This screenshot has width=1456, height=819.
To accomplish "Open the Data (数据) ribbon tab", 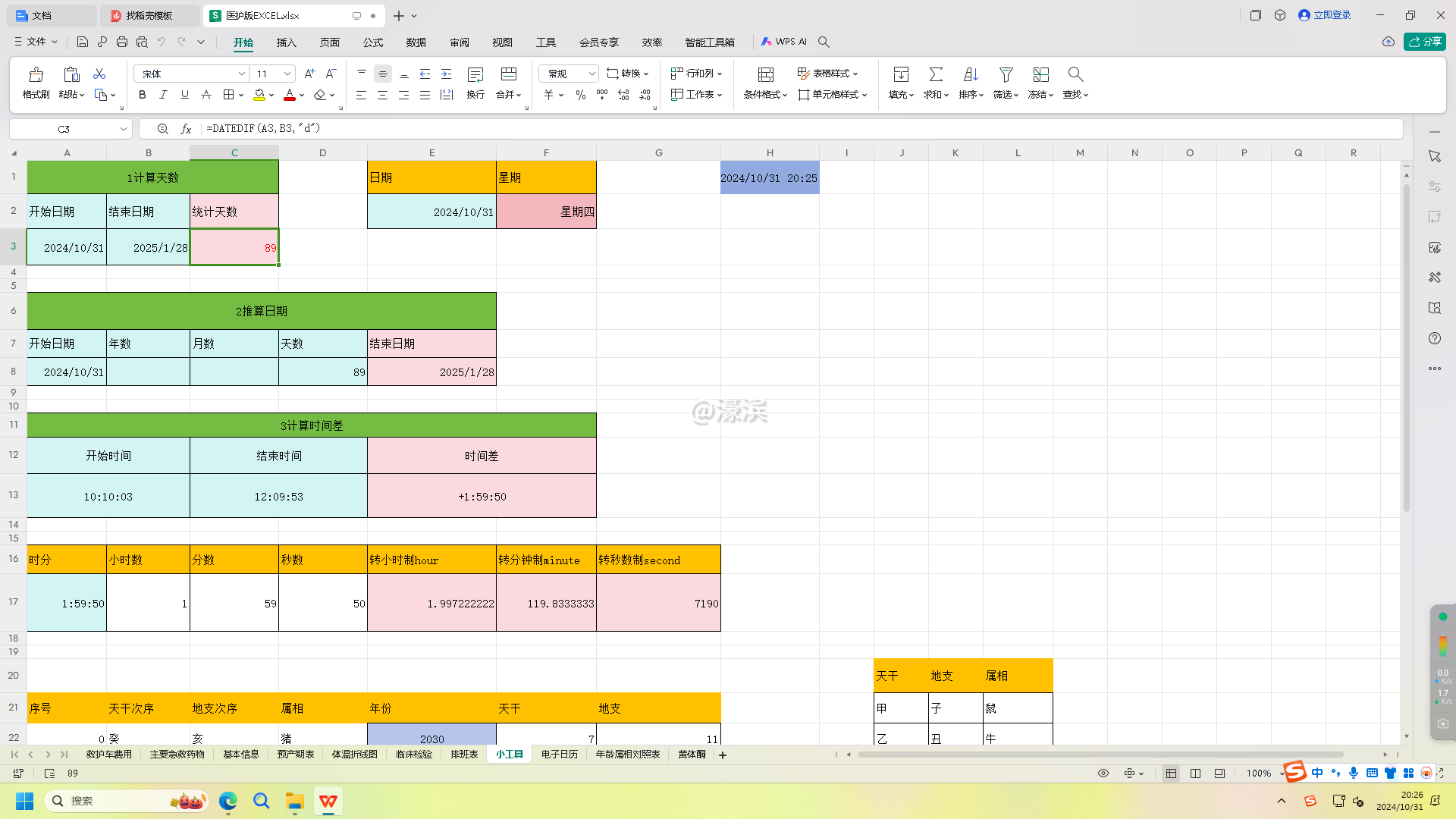I will 416,42.
